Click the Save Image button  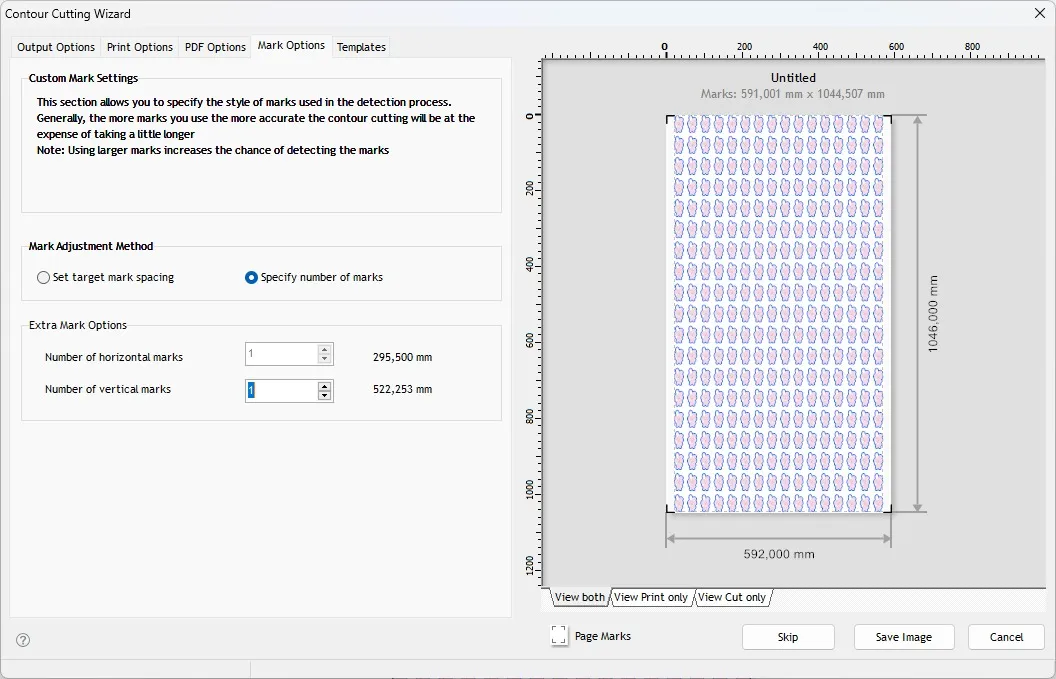point(904,637)
